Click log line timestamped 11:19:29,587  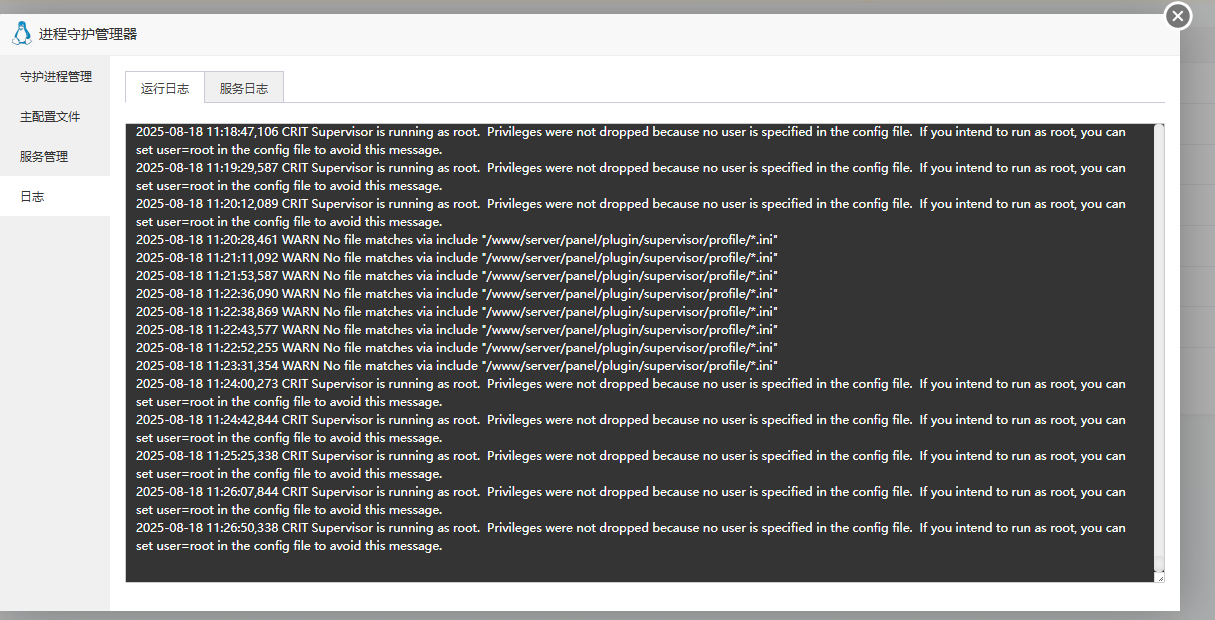point(631,177)
